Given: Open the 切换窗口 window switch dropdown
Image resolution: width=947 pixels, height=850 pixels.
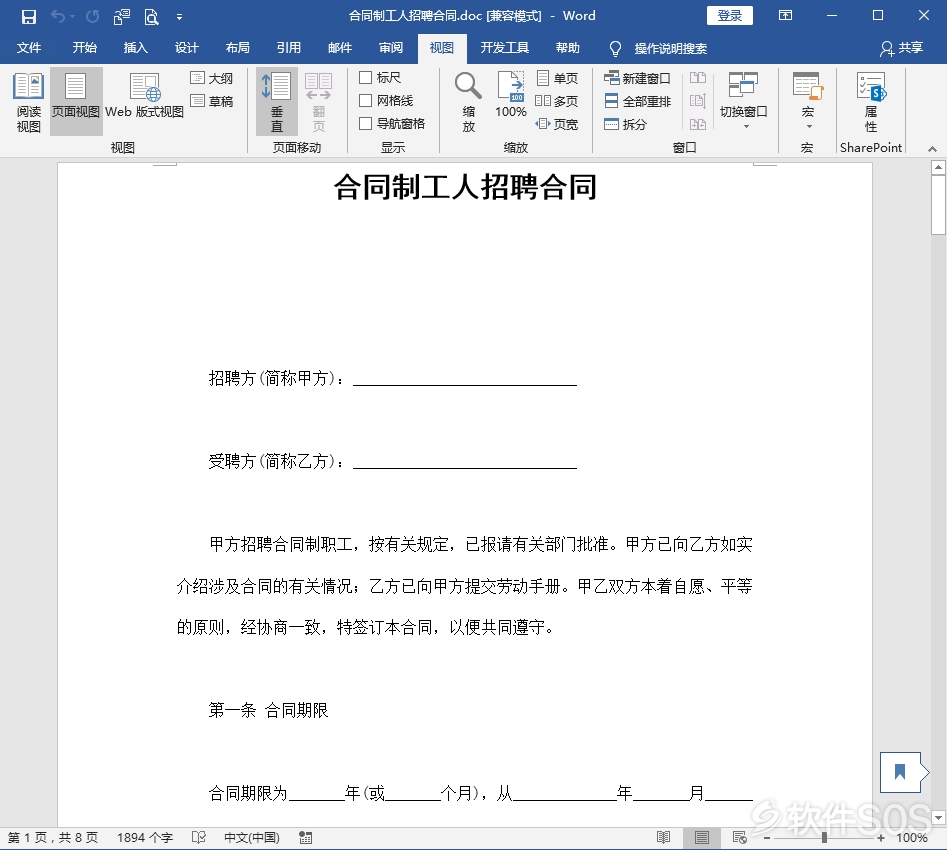Looking at the screenshot, I should pyautogui.click(x=743, y=102).
